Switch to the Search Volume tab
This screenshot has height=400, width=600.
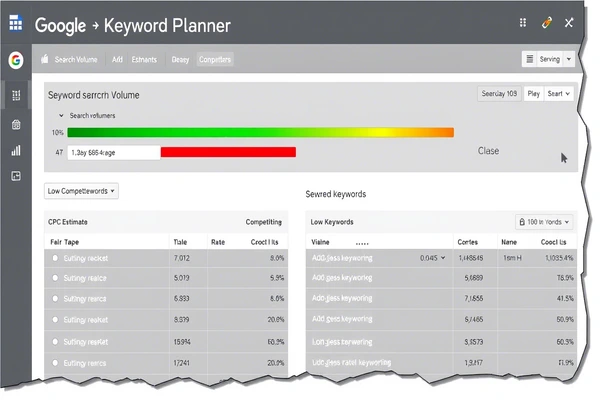point(76,60)
